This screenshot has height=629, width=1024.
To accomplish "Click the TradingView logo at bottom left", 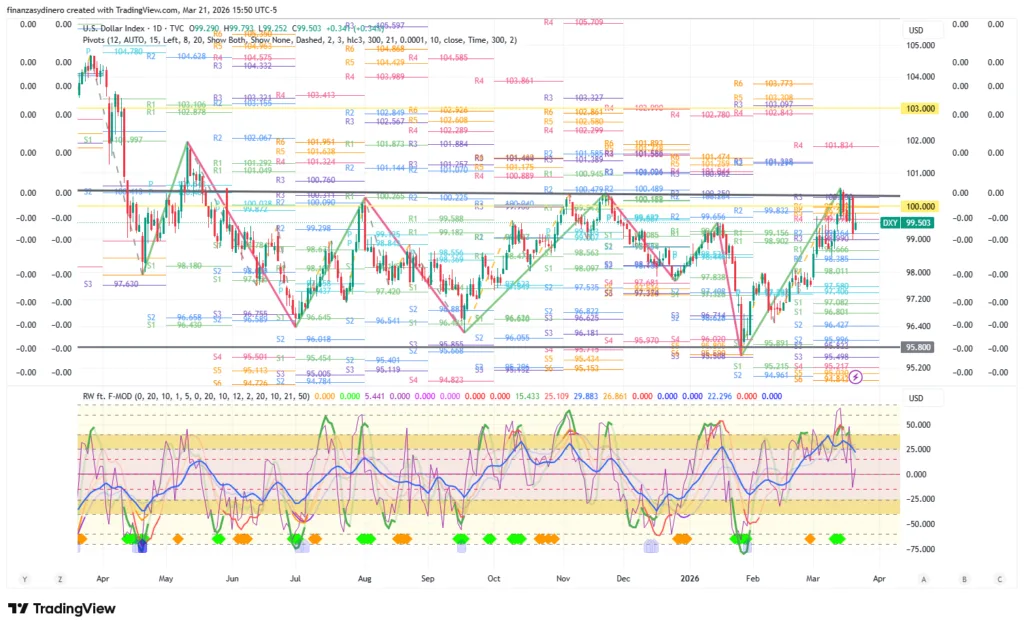I will 62,608.
